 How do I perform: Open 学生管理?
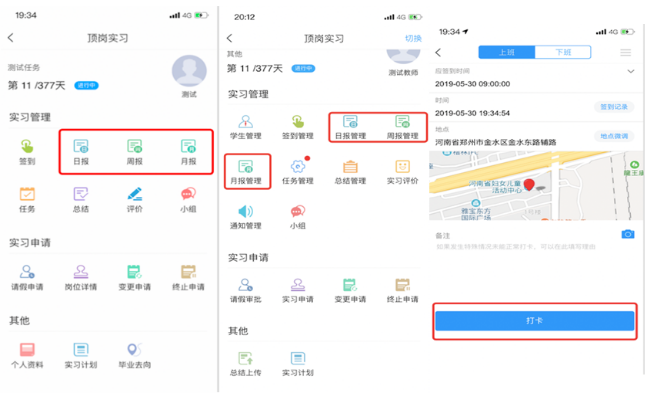click(x=246, y=127)
